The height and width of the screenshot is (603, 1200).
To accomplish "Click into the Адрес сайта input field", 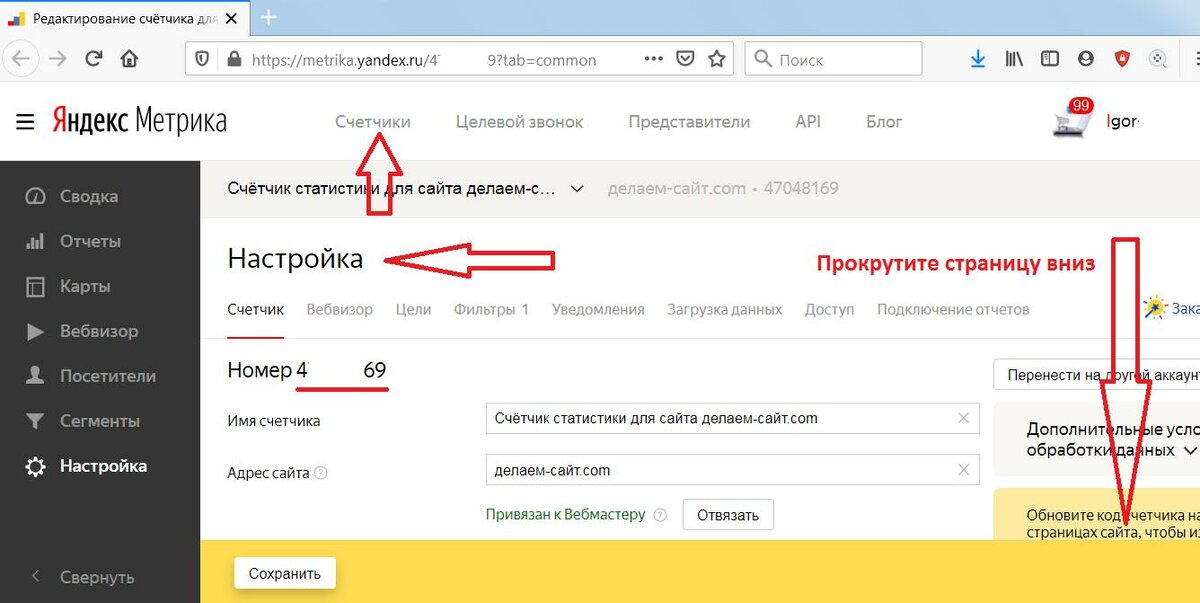I will (715, 469).
